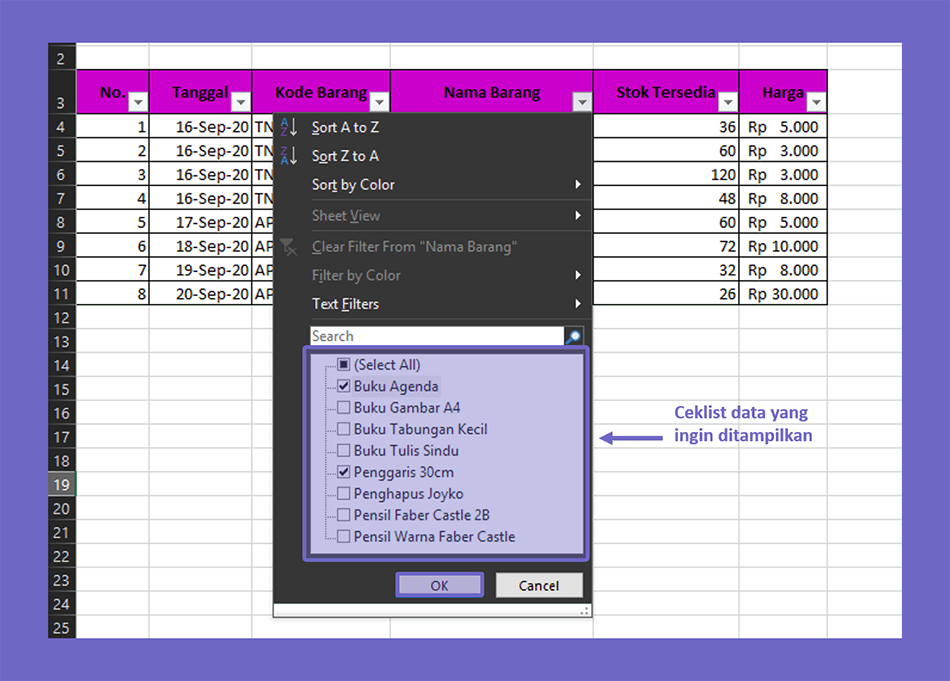This screenshot has height=681, width=950.
Task: Uncheck the Buku Agenda checkbox
Action: [x=345, y=386]
